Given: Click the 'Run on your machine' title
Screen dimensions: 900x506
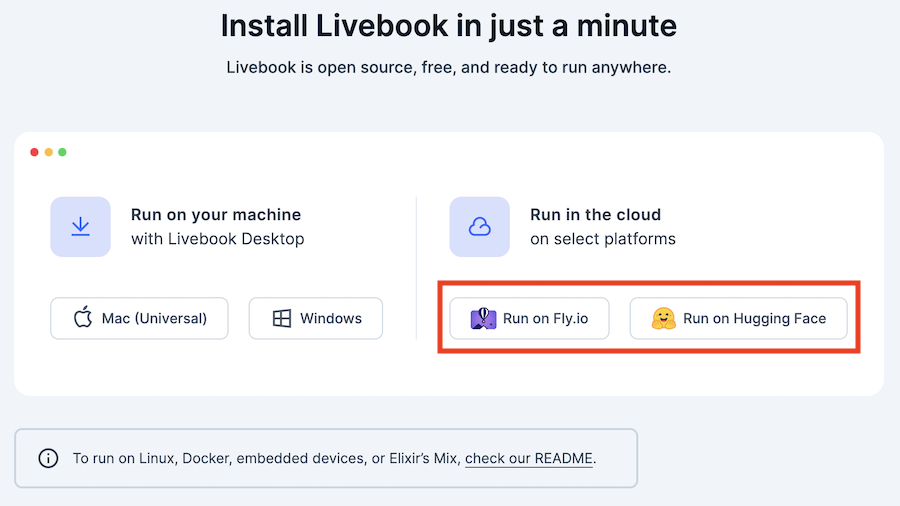Looking at the screenshot, I should point(216,215).
